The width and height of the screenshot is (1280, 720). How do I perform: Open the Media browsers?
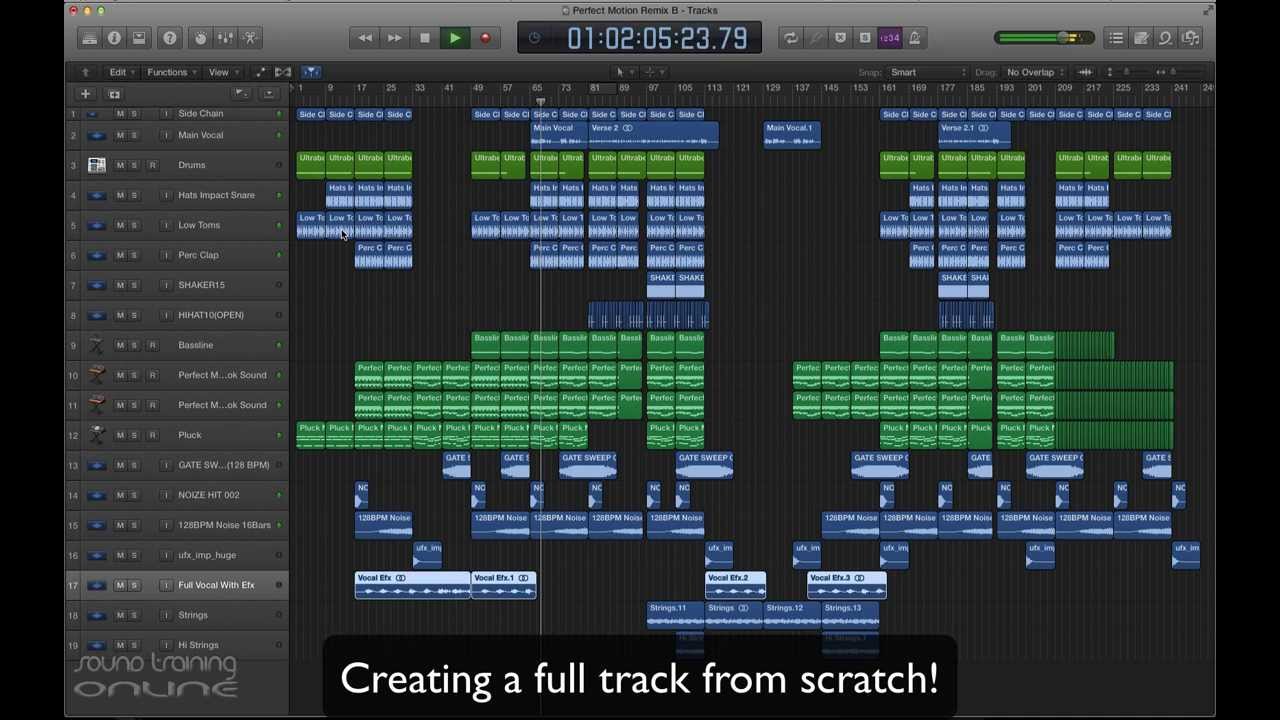point(1191,38)
